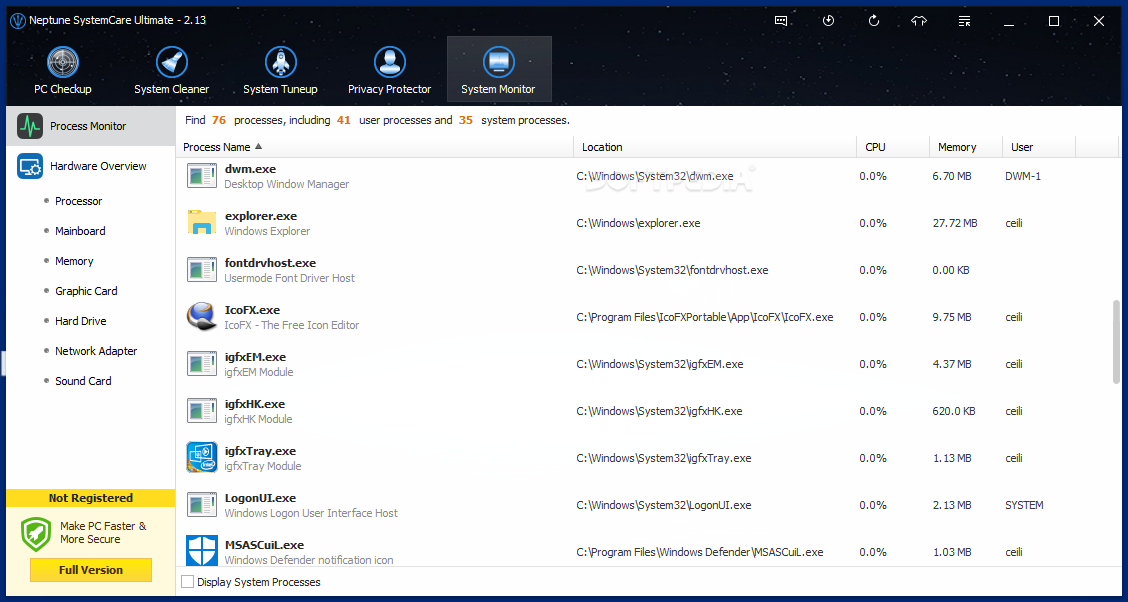Open the skin shirt icon
The image size is (1128, 602).
(919, 21)
